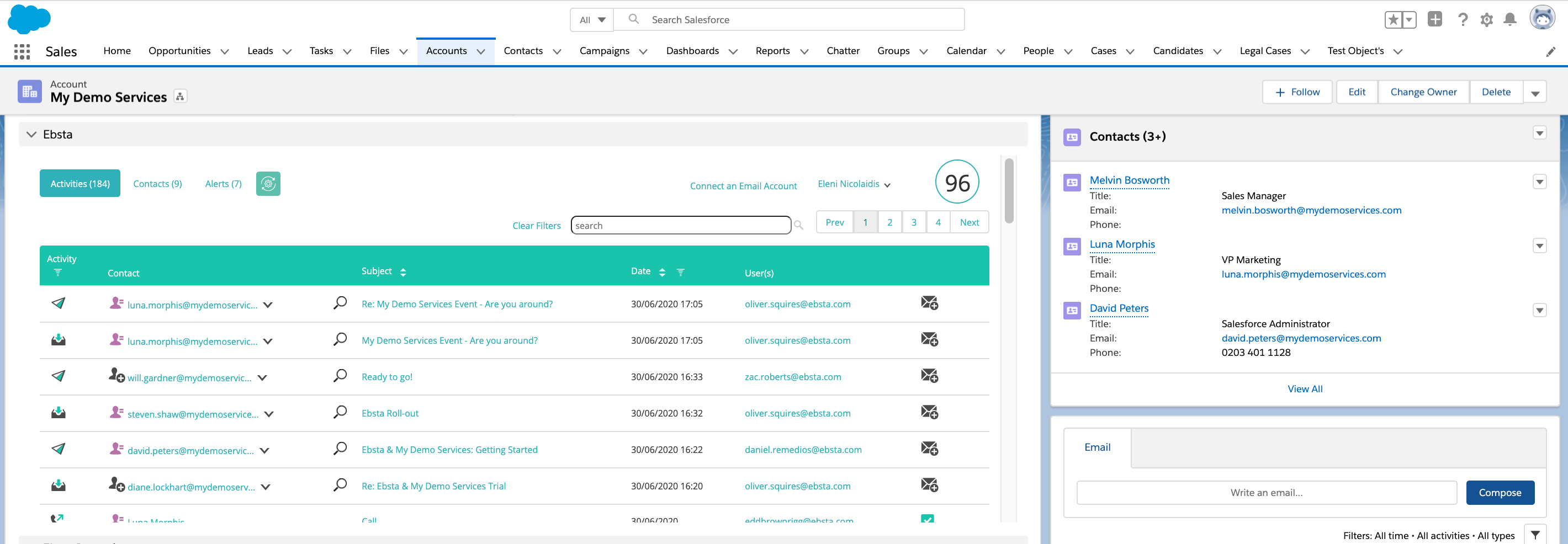Image resolution: width=1568 pixels, height=544 pixels.
Task: Open the user profile avatar
Action: [x=1543, y=18]
